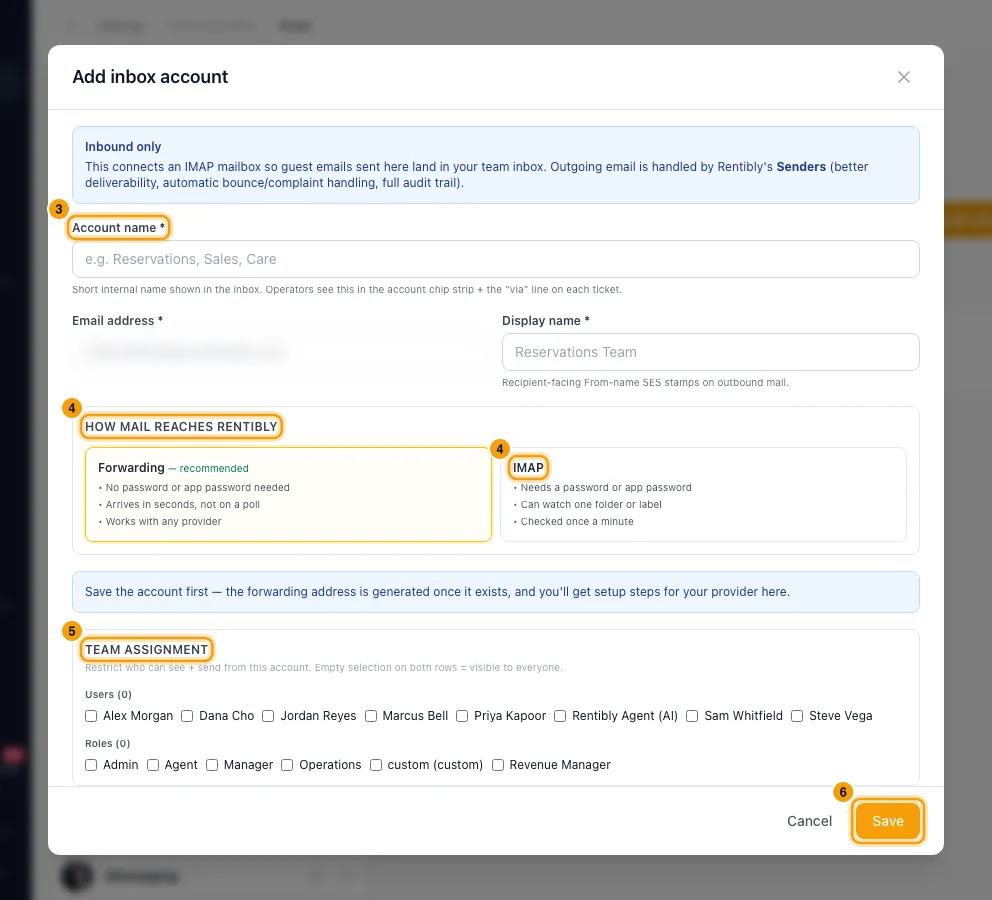Click the 'Short internal name shown in the inbox' hint

pyautogui.click(x=347, y=290)
